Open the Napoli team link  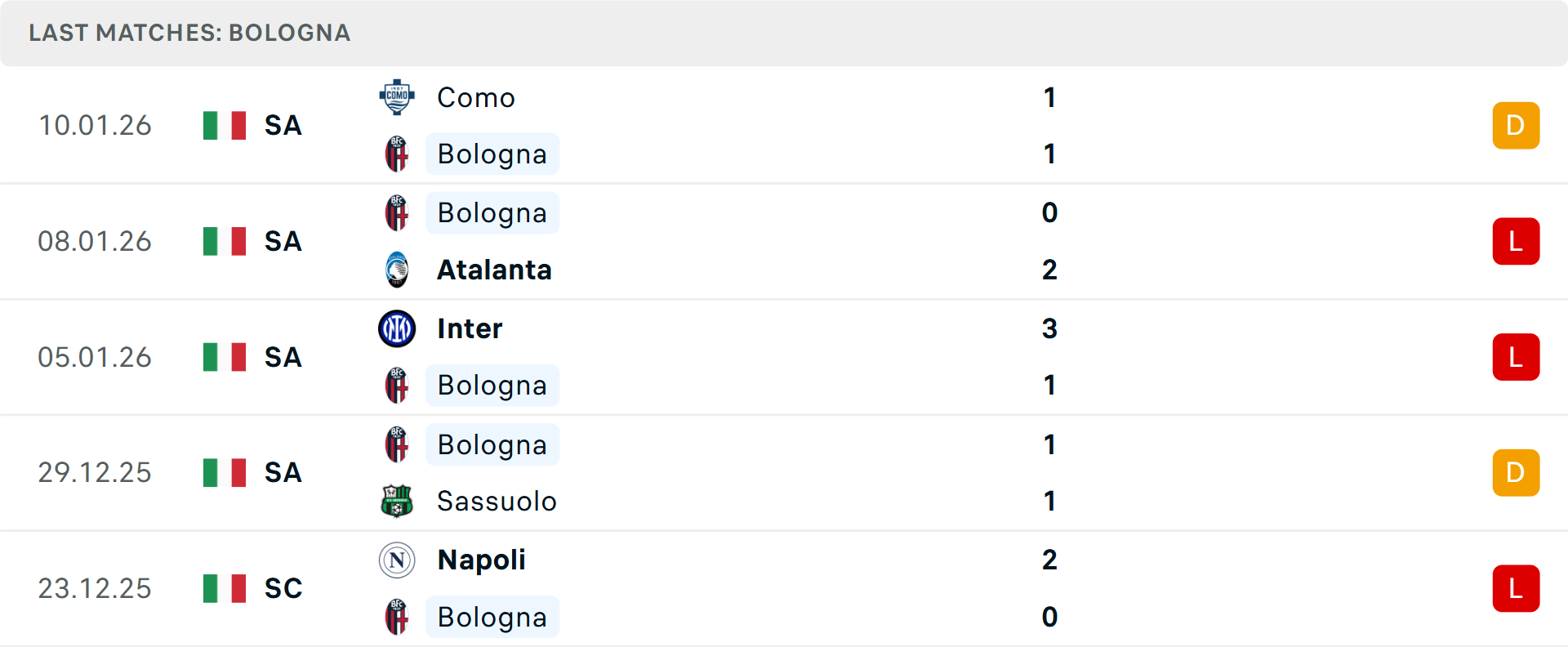point(481,560)
